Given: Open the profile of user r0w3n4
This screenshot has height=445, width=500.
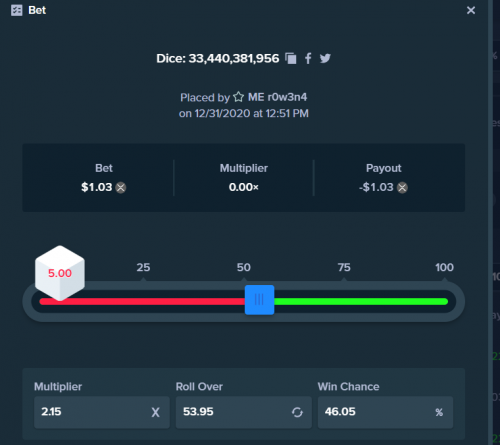Looking at the screenshot, I should (277, 97).
